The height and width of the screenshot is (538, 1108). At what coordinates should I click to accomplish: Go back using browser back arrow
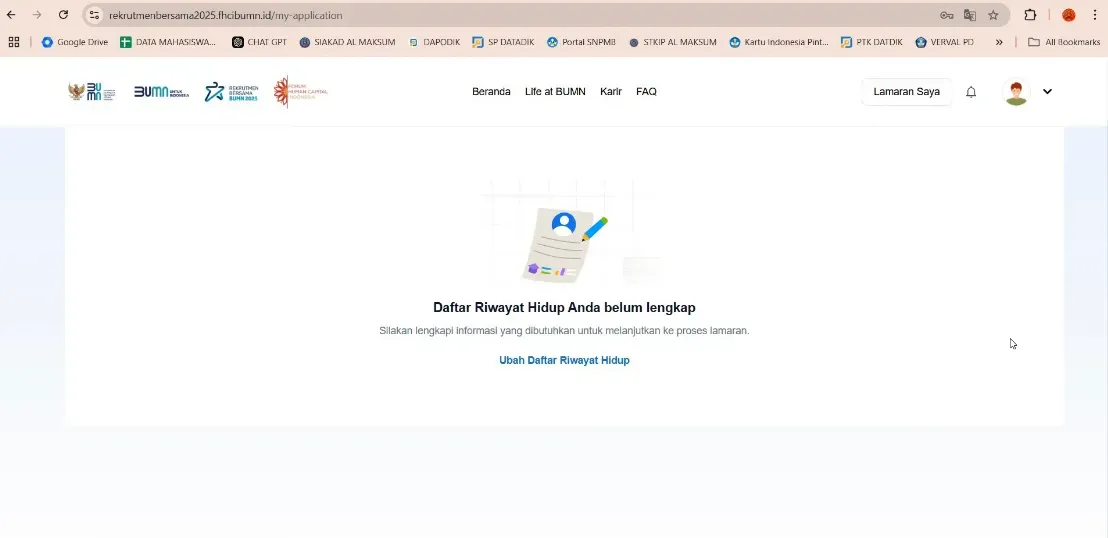click(x=11, y=15)
